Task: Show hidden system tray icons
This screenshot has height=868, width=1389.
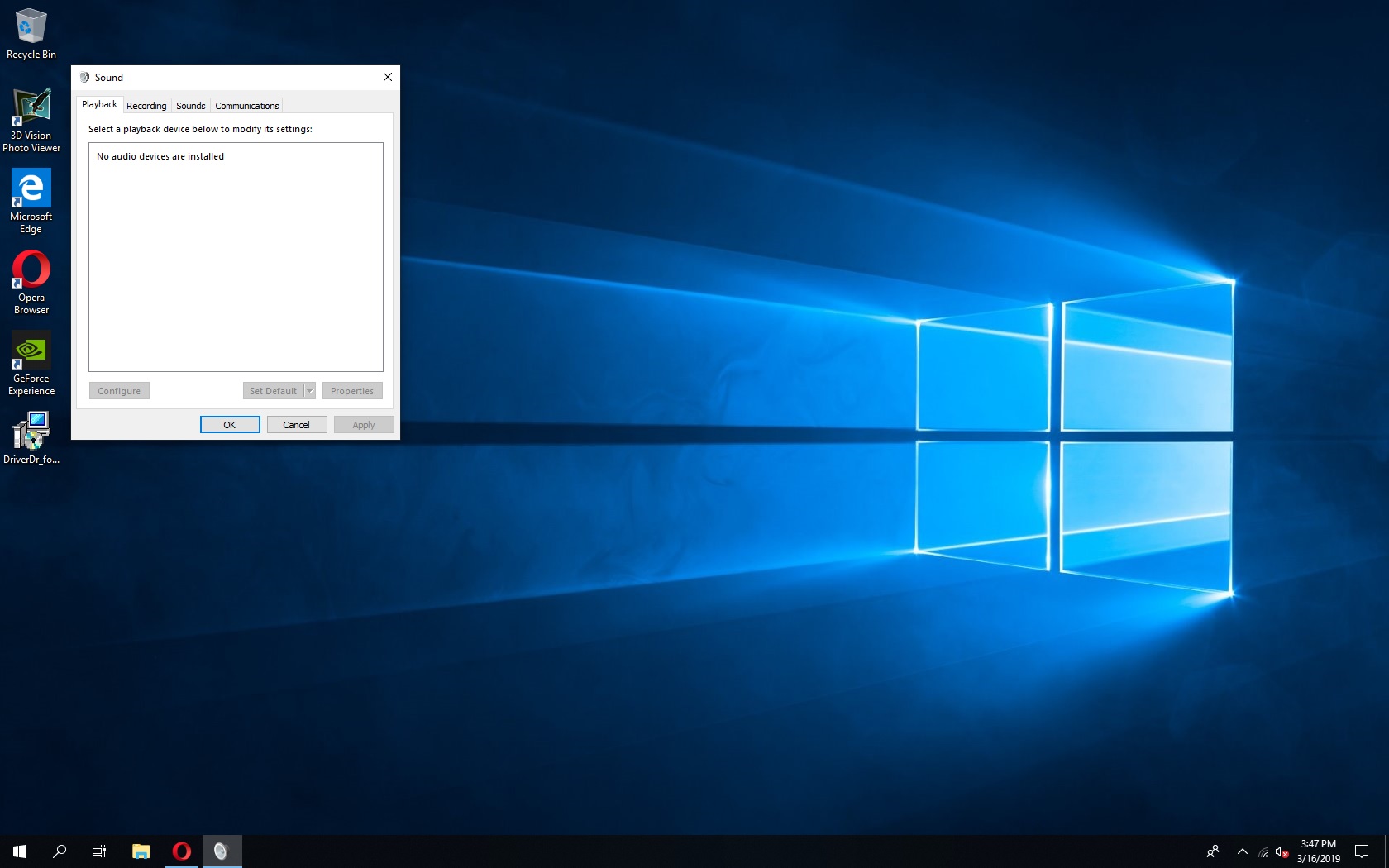Action: [x=1242, y=851]
